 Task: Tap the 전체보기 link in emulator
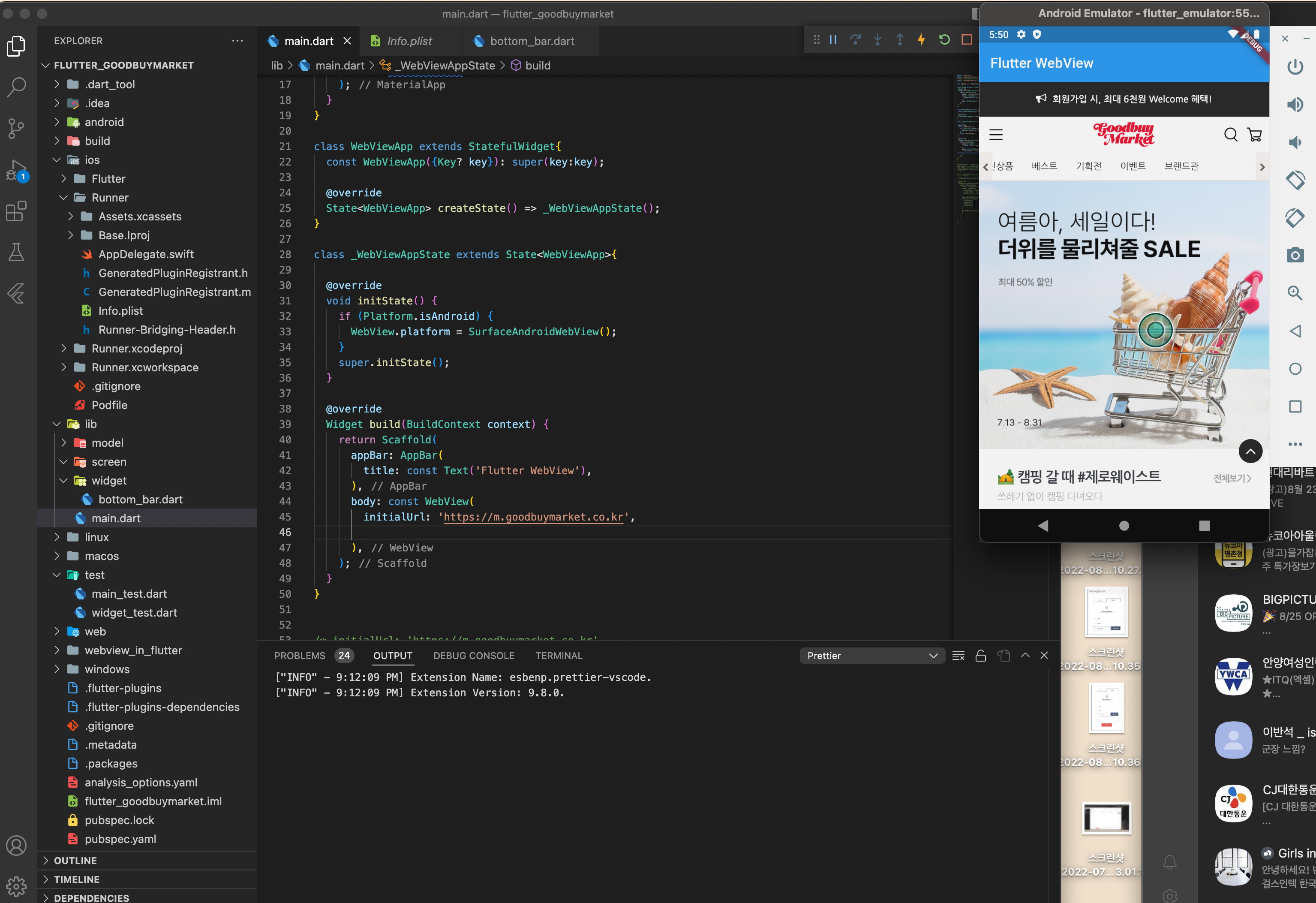(x=1231, y=478)
